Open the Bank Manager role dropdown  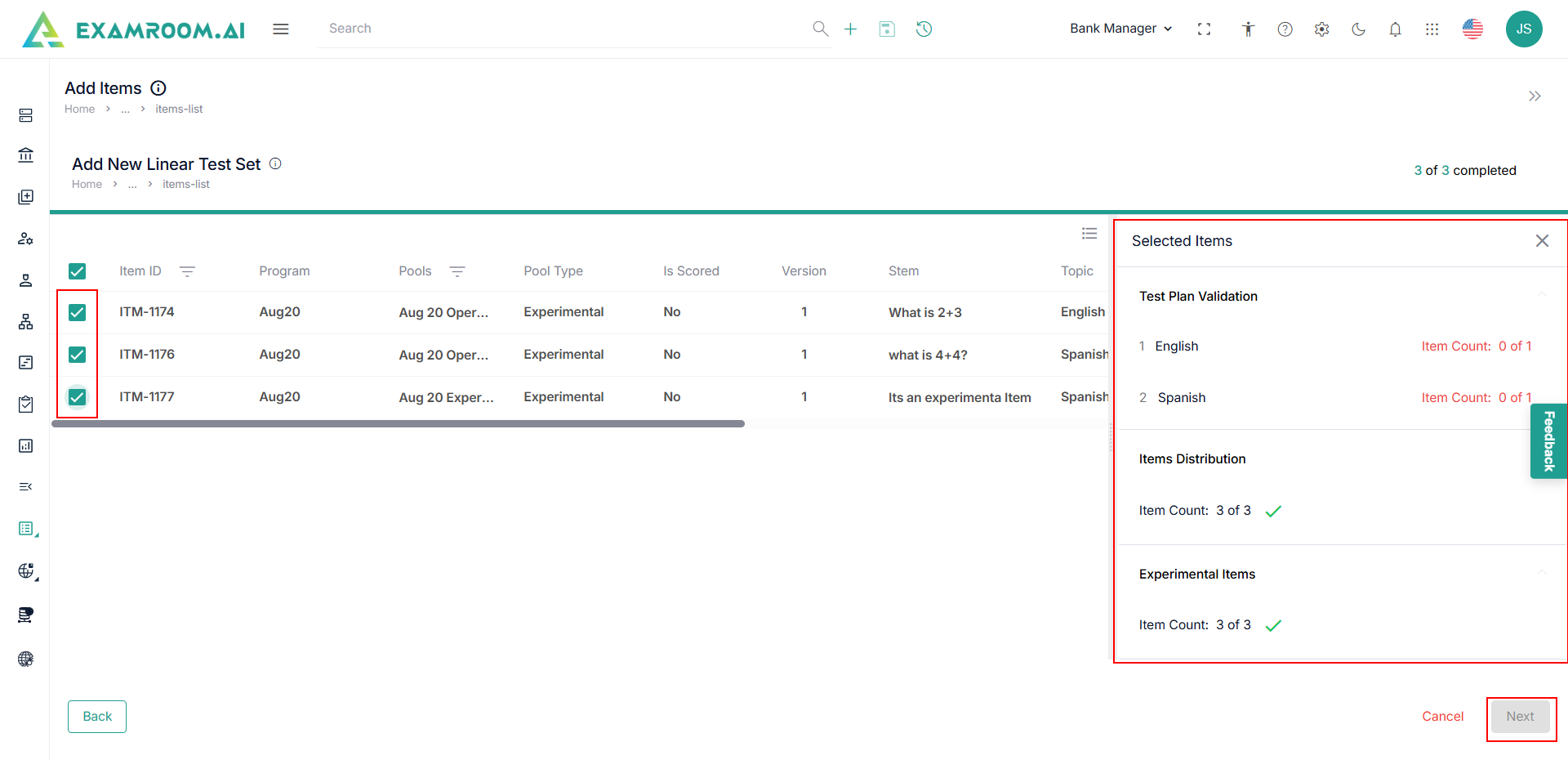point(1120,29)
